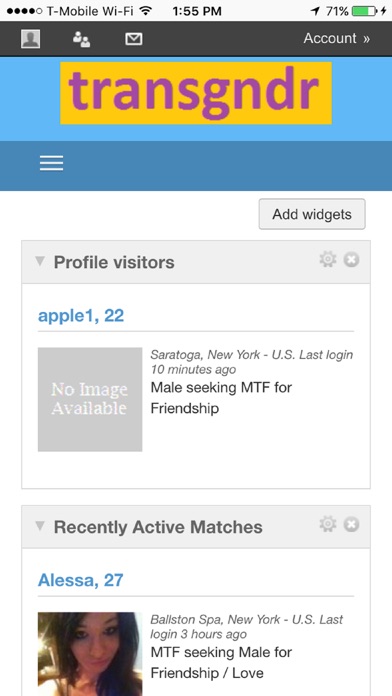Click the Profile visitors header title
The width and height of the screenshot is (392, 696).
114,262
